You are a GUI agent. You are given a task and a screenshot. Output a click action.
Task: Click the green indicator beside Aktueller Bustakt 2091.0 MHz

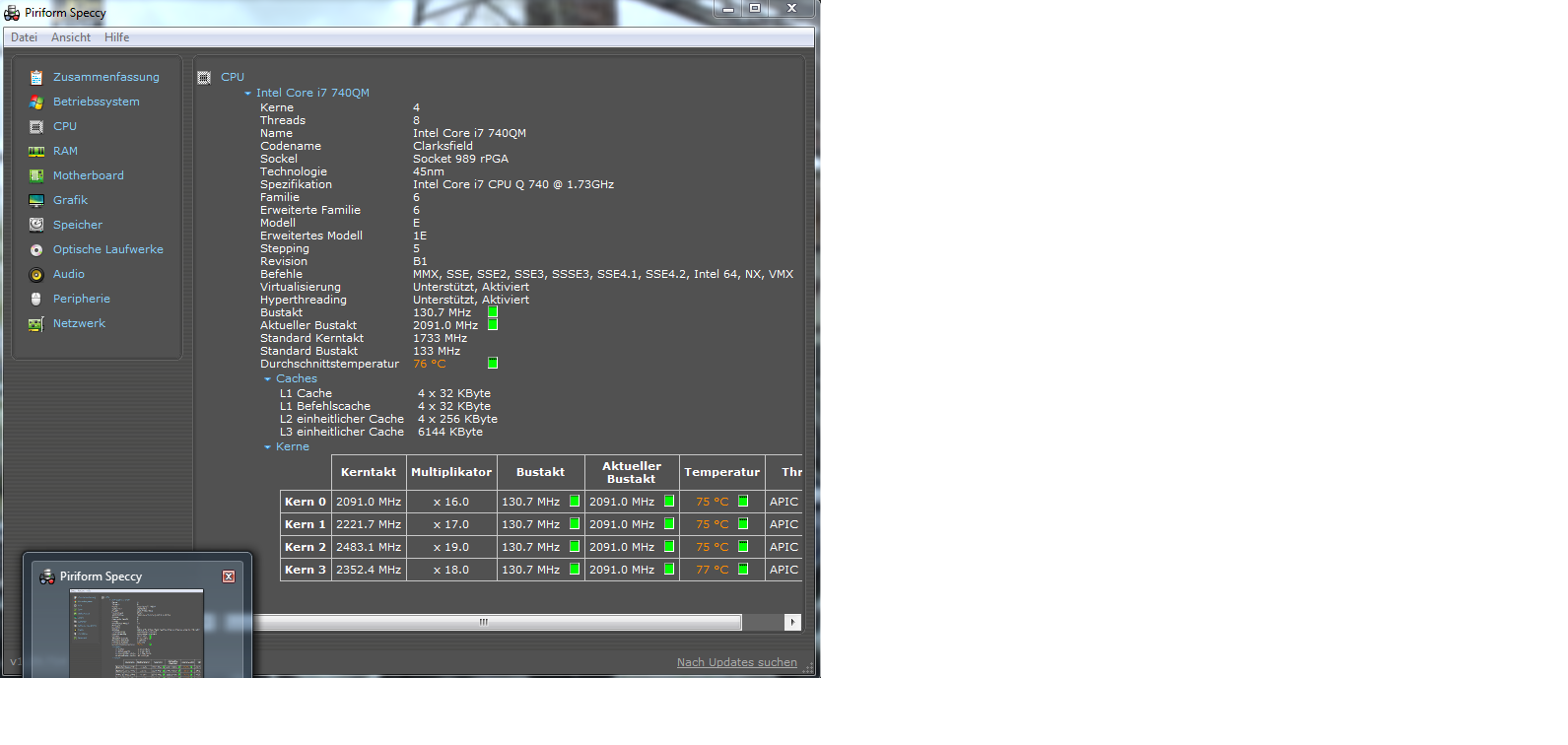pos(493,325)
